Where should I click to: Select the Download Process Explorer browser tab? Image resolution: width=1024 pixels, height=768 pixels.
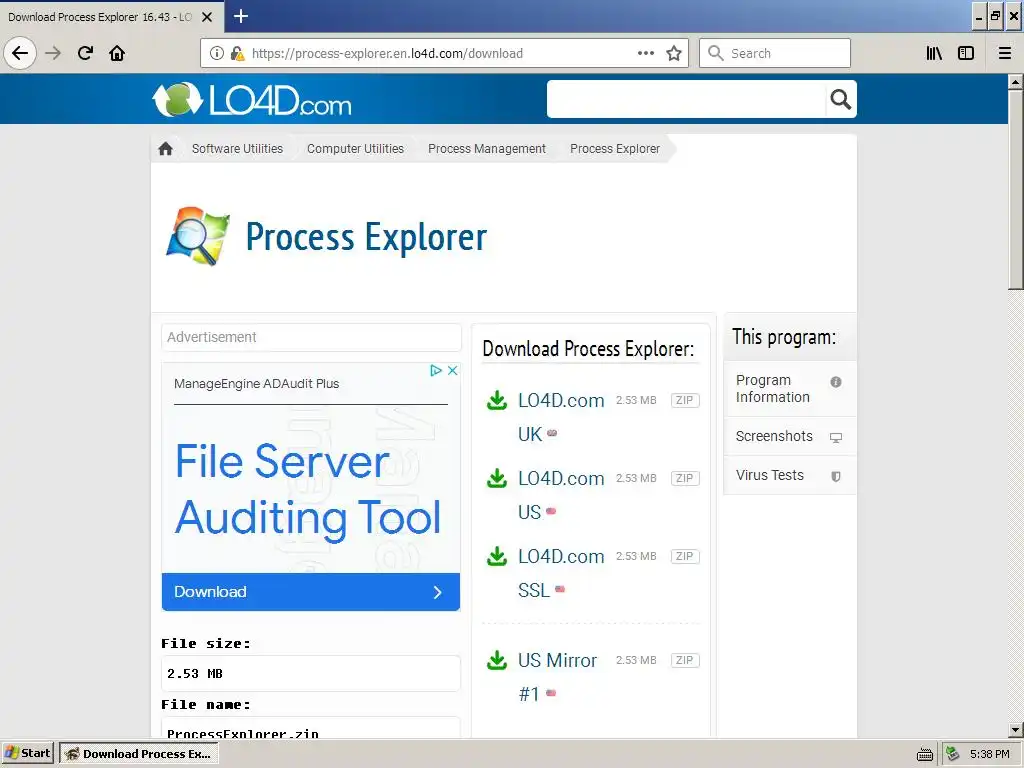tap(111, 17)
